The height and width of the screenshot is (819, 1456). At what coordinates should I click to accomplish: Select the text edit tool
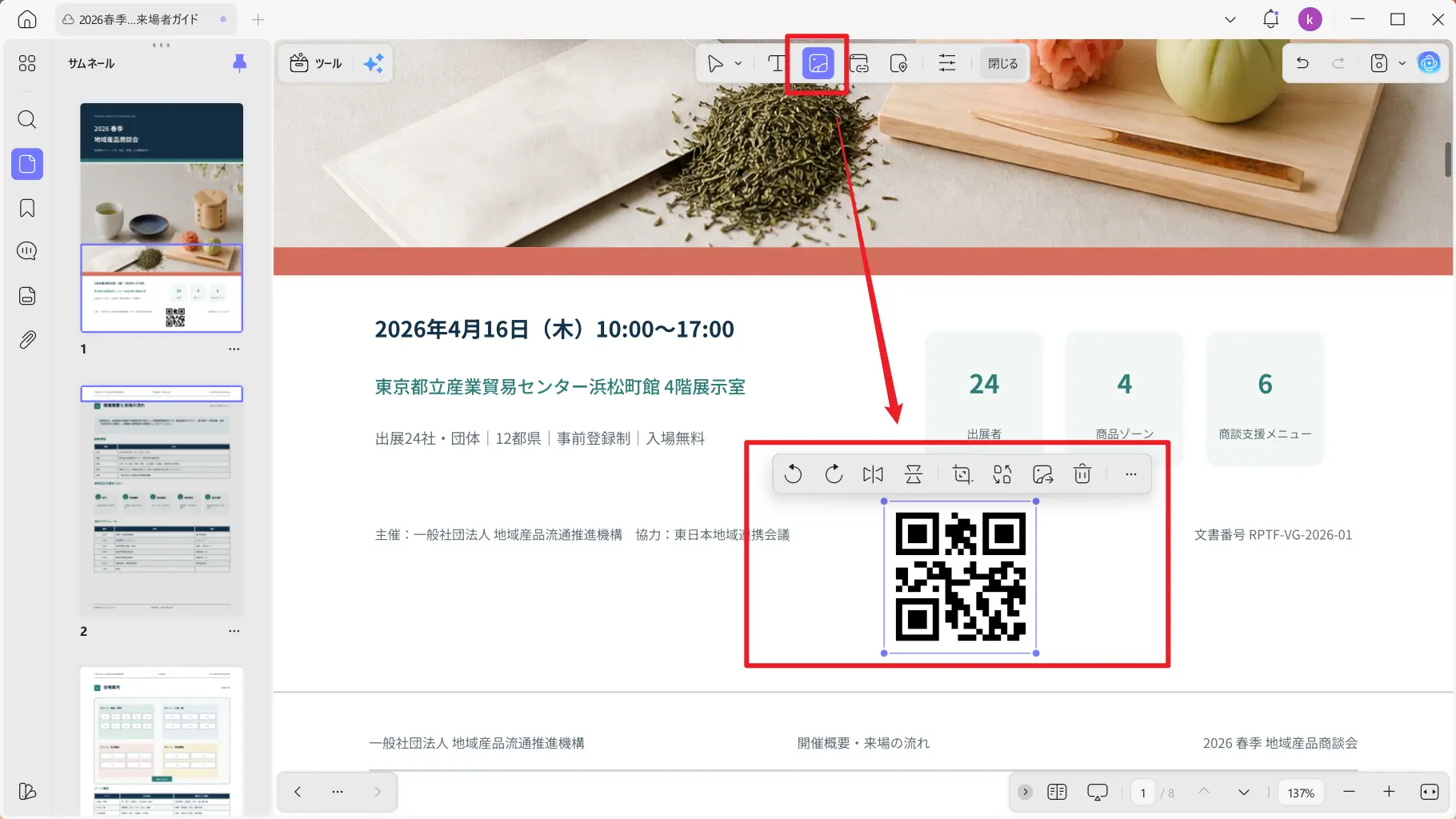[x=776, y=63]
